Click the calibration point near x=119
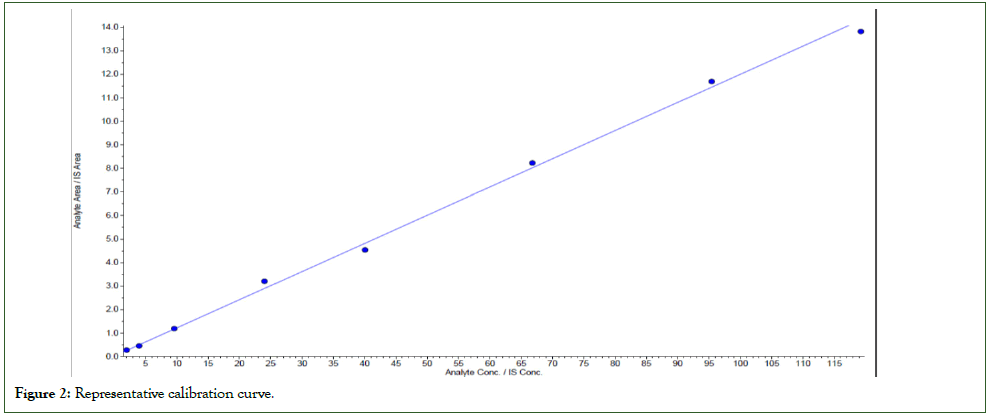989x415 pixels. (860, 32)
